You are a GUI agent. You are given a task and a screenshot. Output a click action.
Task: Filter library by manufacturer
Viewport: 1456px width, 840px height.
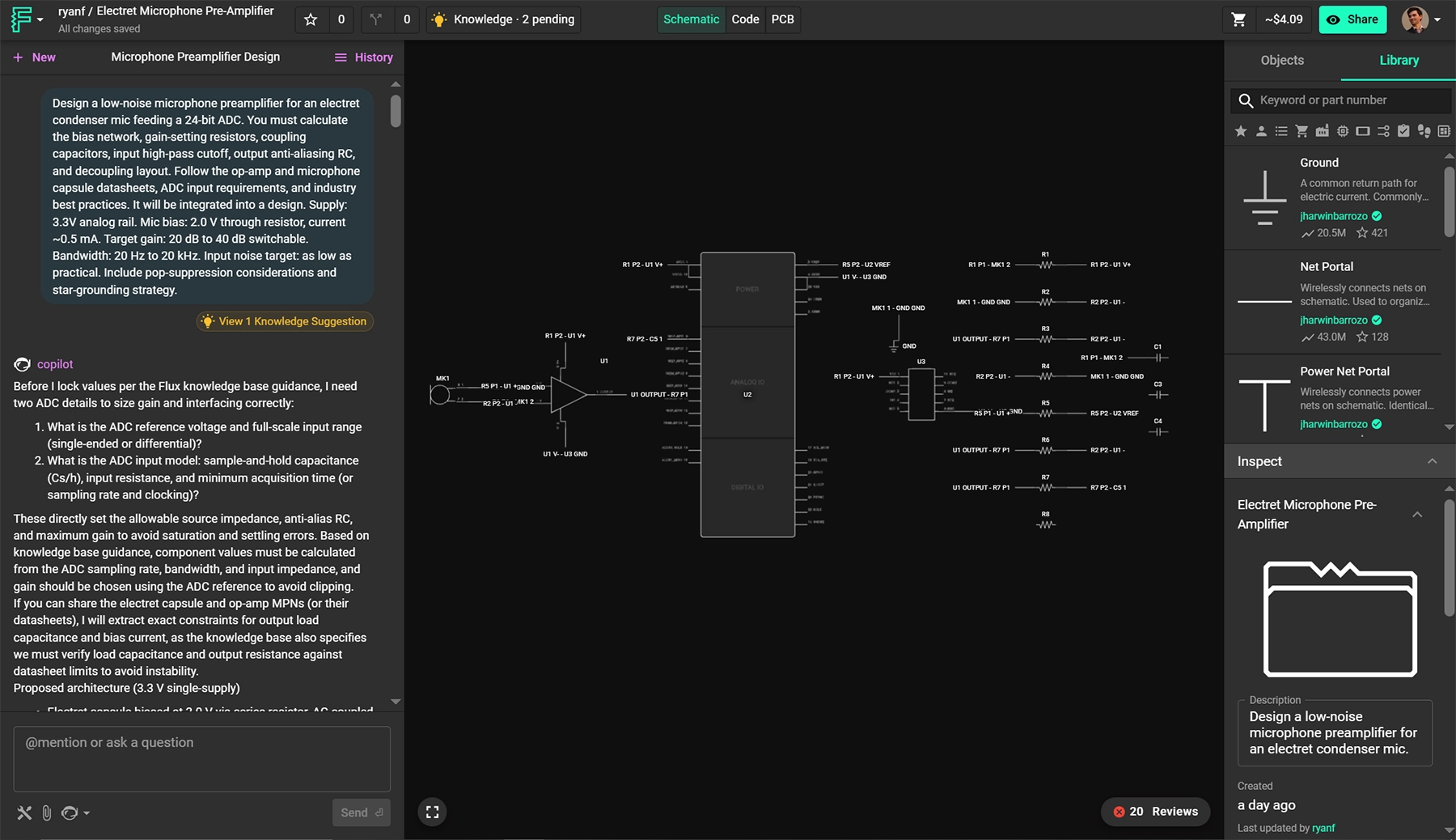point(1323,130)
